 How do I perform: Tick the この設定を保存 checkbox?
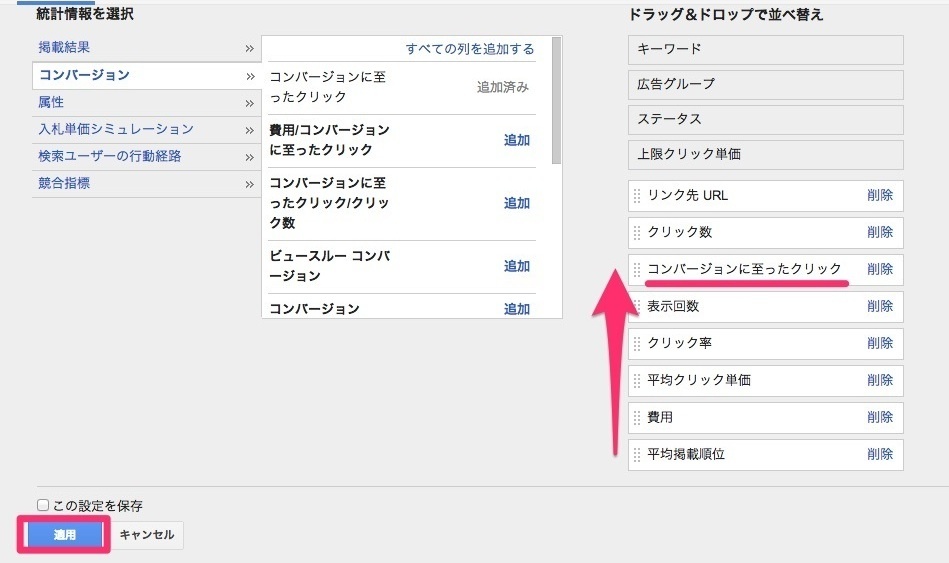tap(43, 505)
